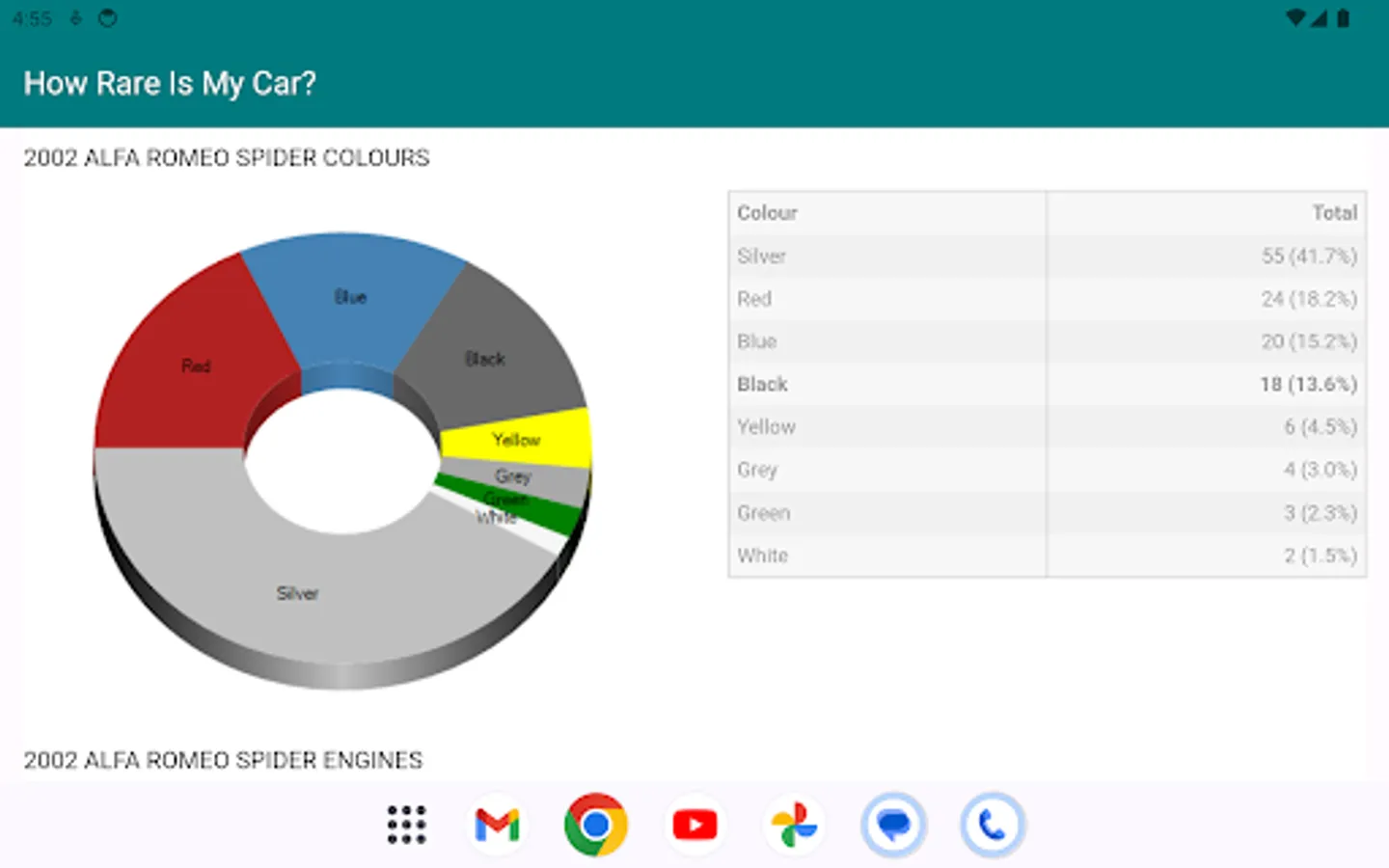Select the Grey row in table
Screen dimensions: 1389x868
[x=1048, y=470]
